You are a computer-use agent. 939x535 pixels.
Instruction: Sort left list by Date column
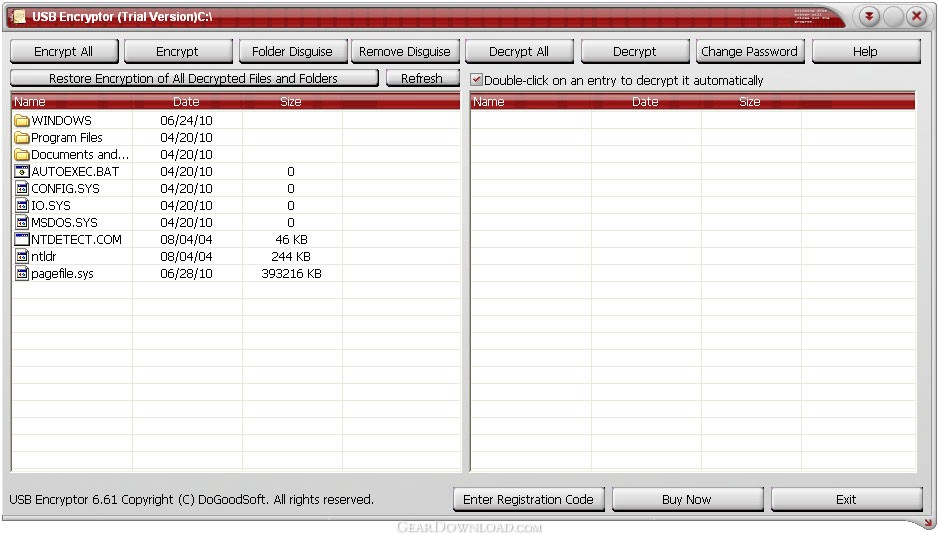click(187, 102)
